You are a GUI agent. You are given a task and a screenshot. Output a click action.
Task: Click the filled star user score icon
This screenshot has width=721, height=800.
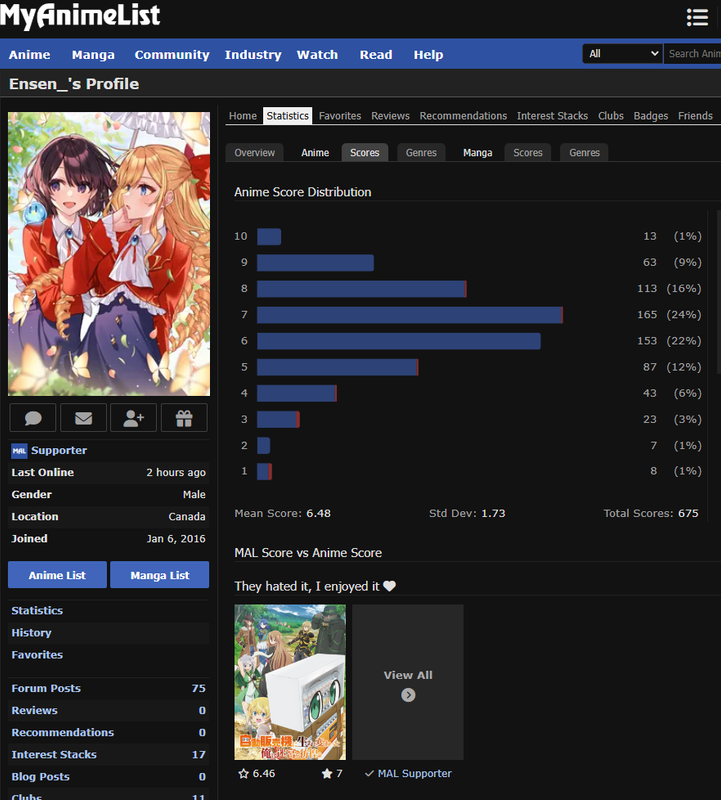pyautogui.click(x=327, y=773)
